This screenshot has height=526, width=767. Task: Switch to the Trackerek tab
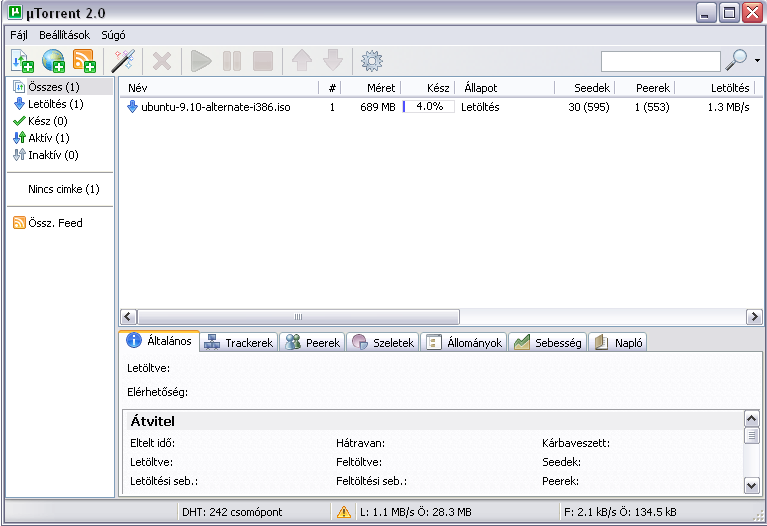(x=239, y=343)
